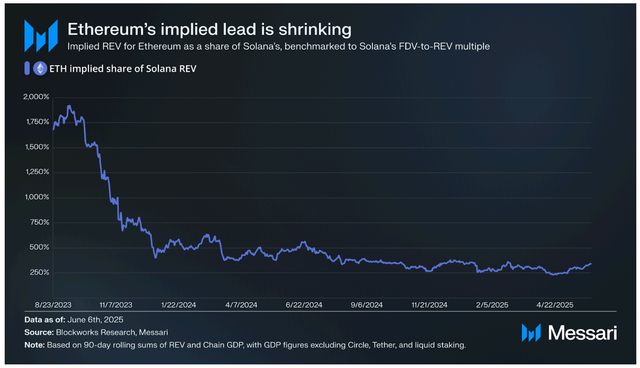Click the 4/7/2024 x-axis date
This screenshot has height=368, width=640.
[x=241, y=305]
